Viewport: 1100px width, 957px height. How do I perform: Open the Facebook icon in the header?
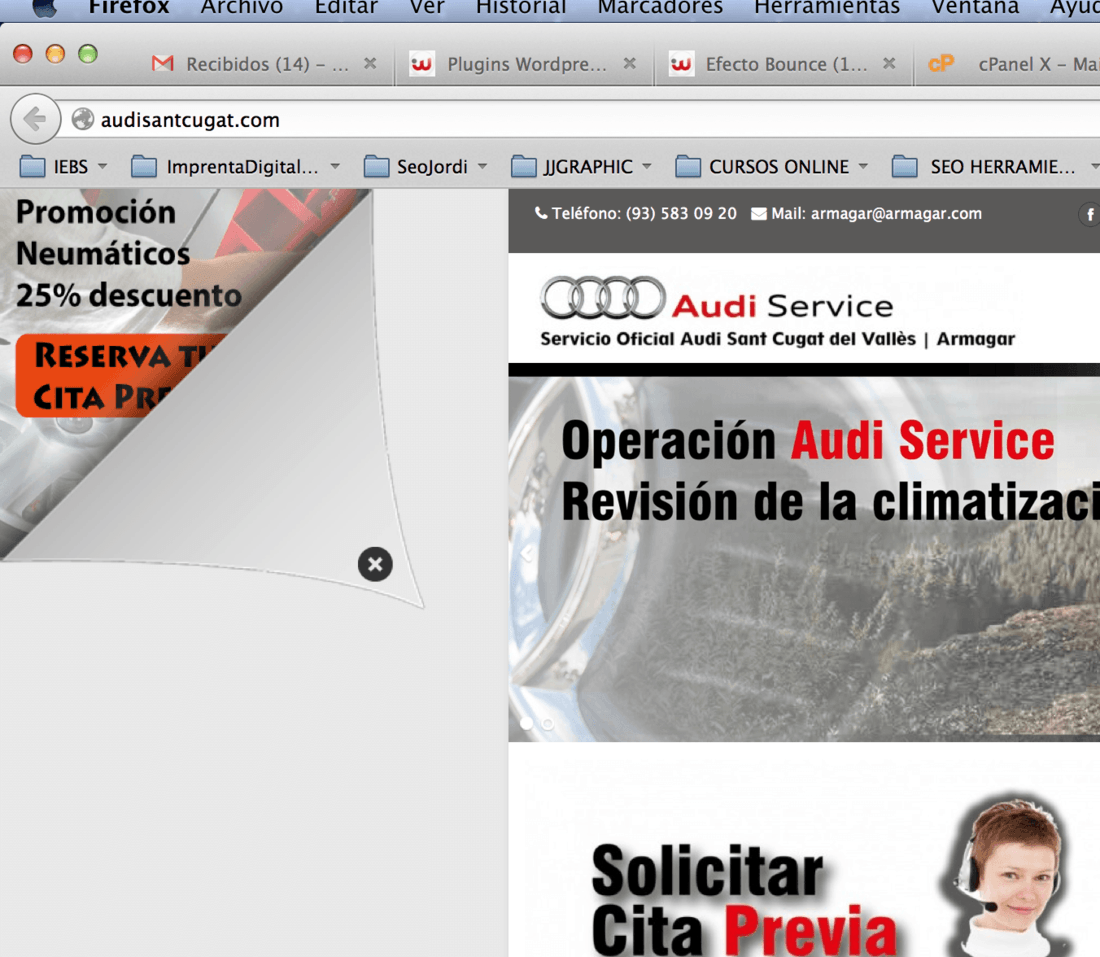tap(1089, 215)
